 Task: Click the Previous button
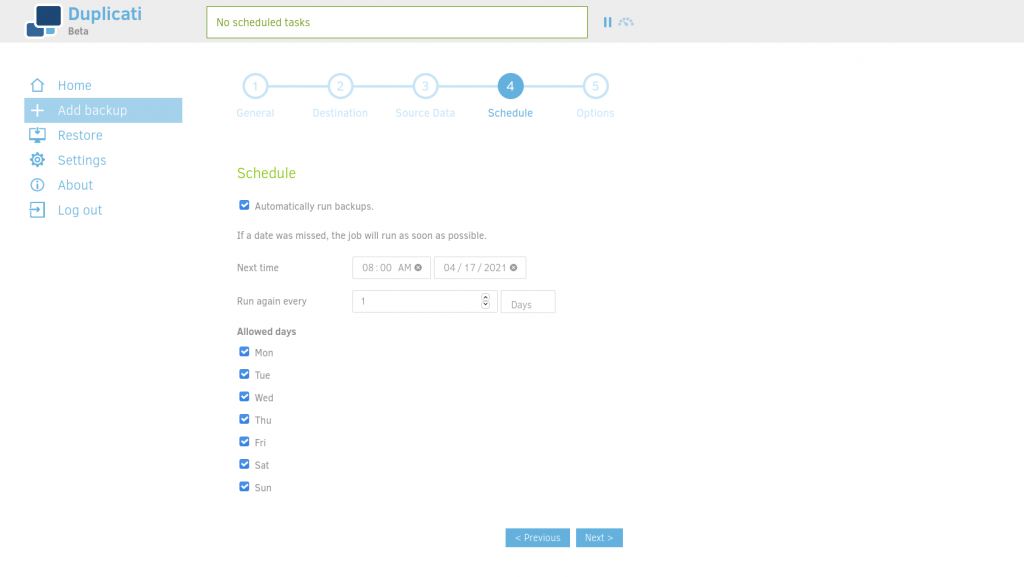(x=537, y=538)
